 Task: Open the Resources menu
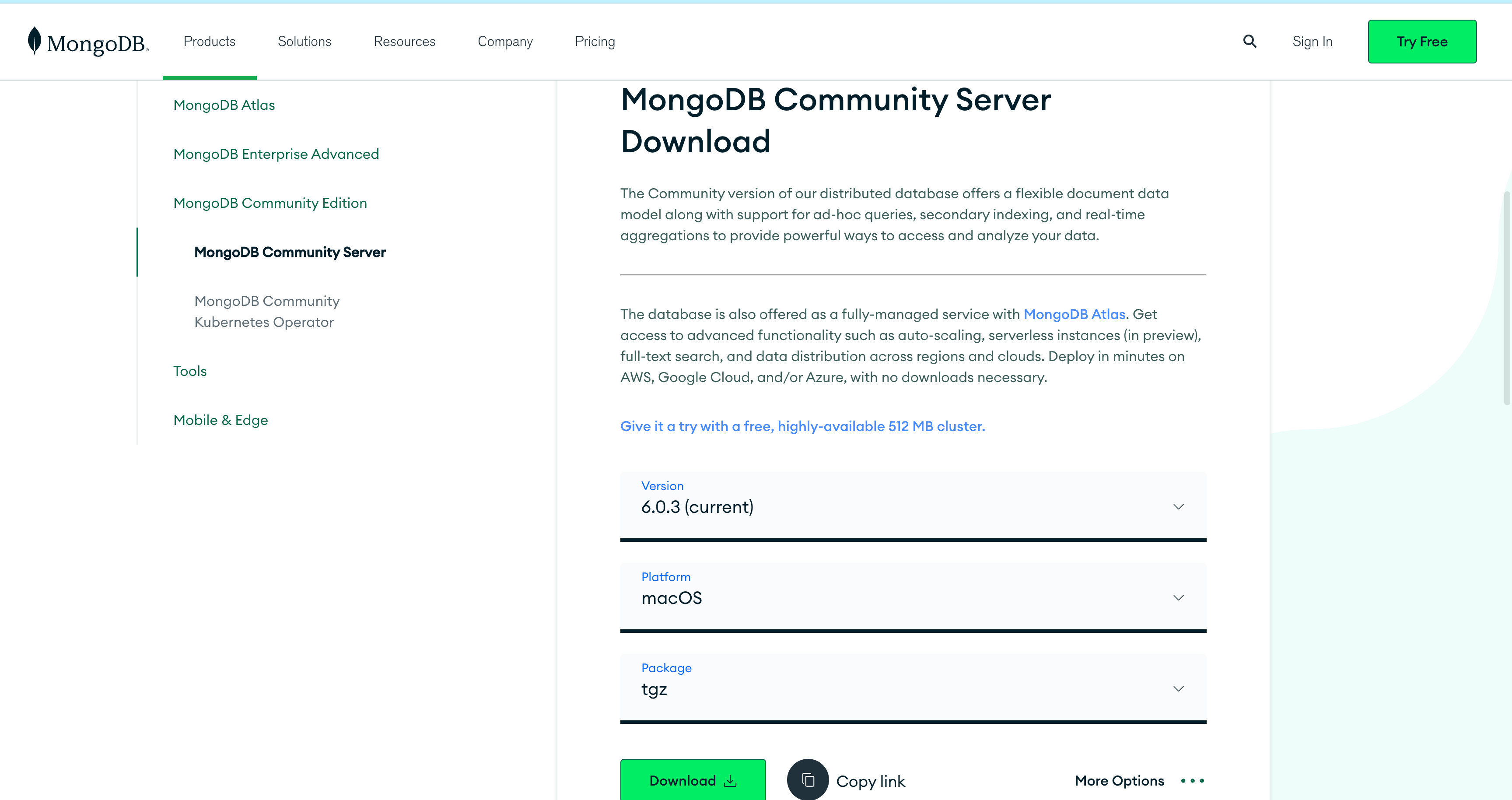404,42
